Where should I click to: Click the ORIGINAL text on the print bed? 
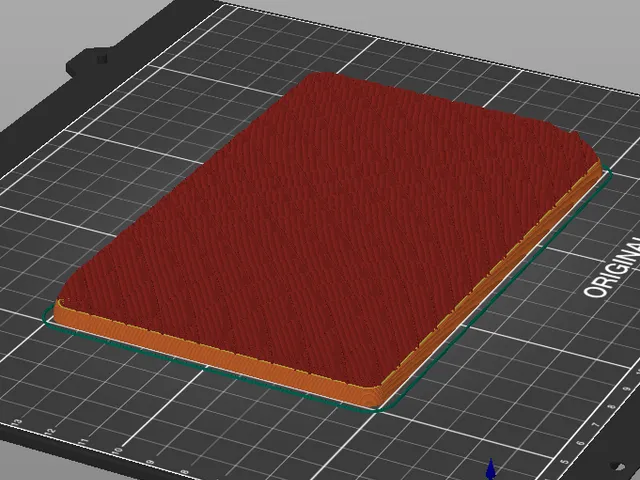tap(612, 267)
